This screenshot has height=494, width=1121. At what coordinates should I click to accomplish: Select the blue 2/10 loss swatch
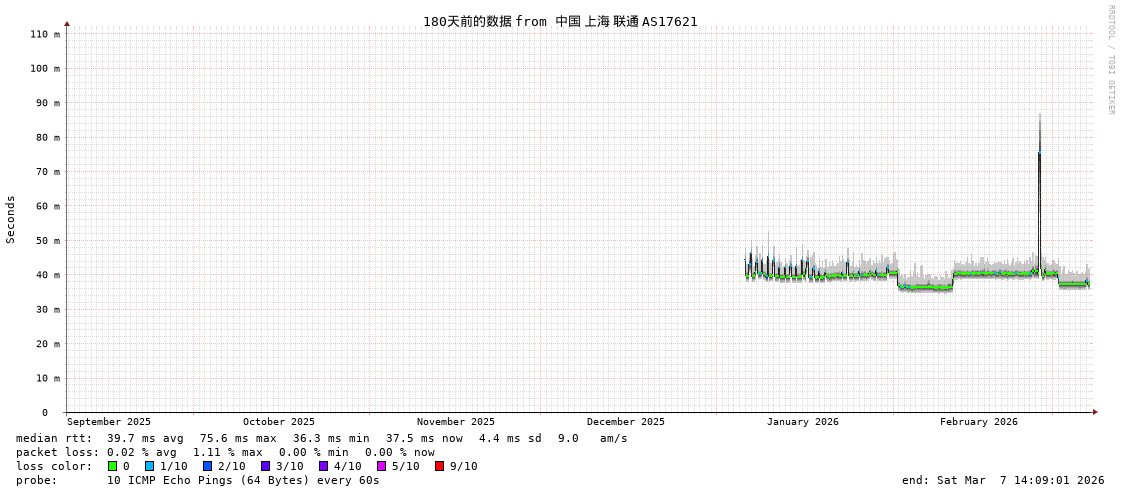pos(207,466)
